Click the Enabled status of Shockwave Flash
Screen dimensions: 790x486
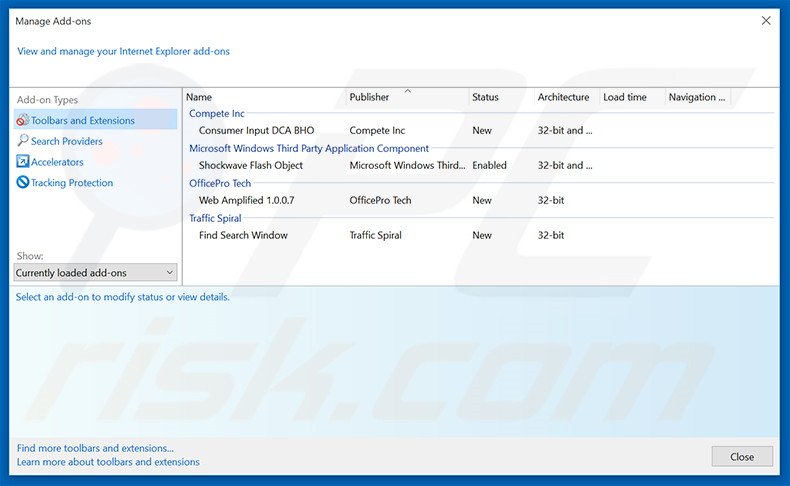click(x=489, y=165)
